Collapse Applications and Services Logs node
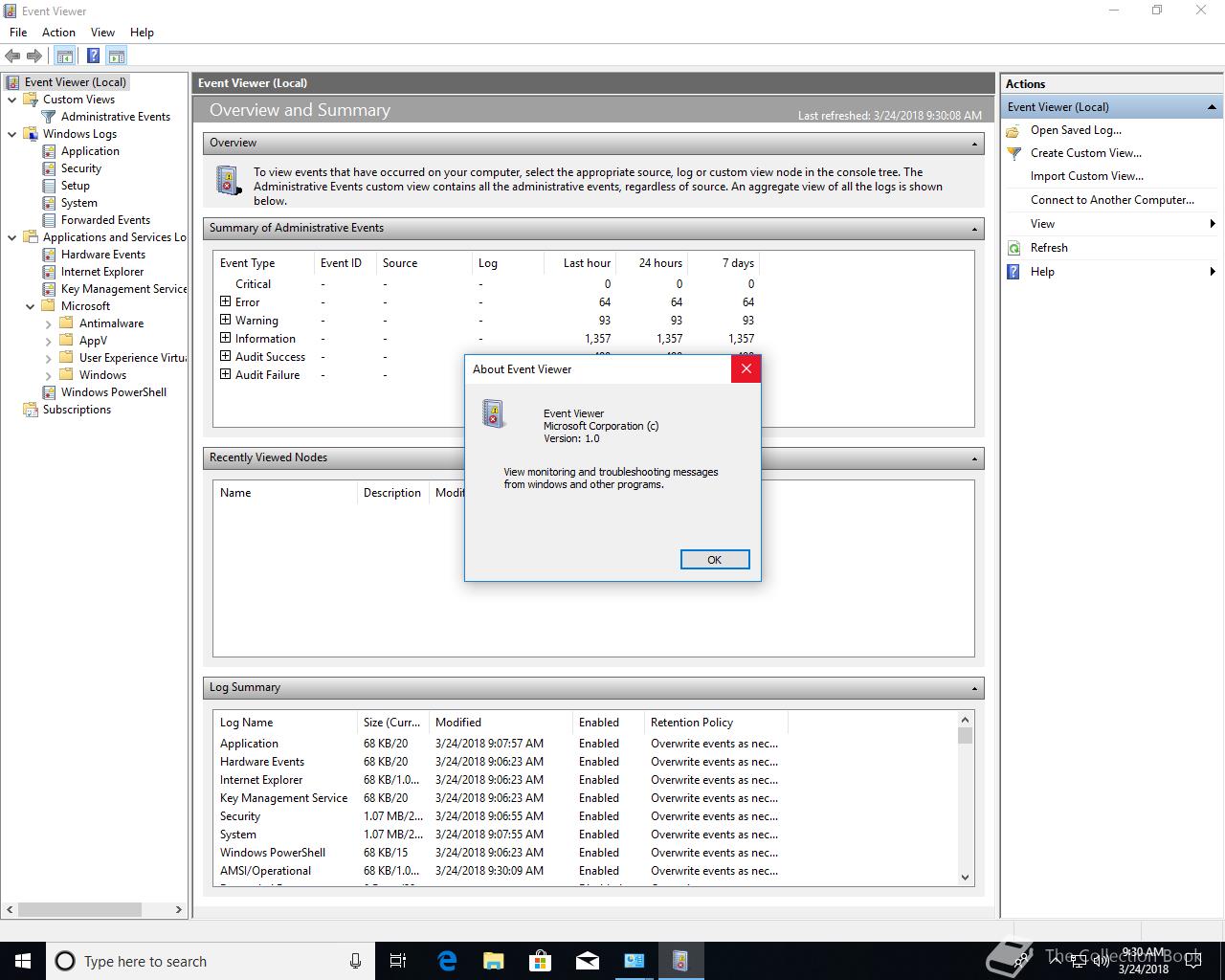The image size is (1225, 980). click(11, 237)
